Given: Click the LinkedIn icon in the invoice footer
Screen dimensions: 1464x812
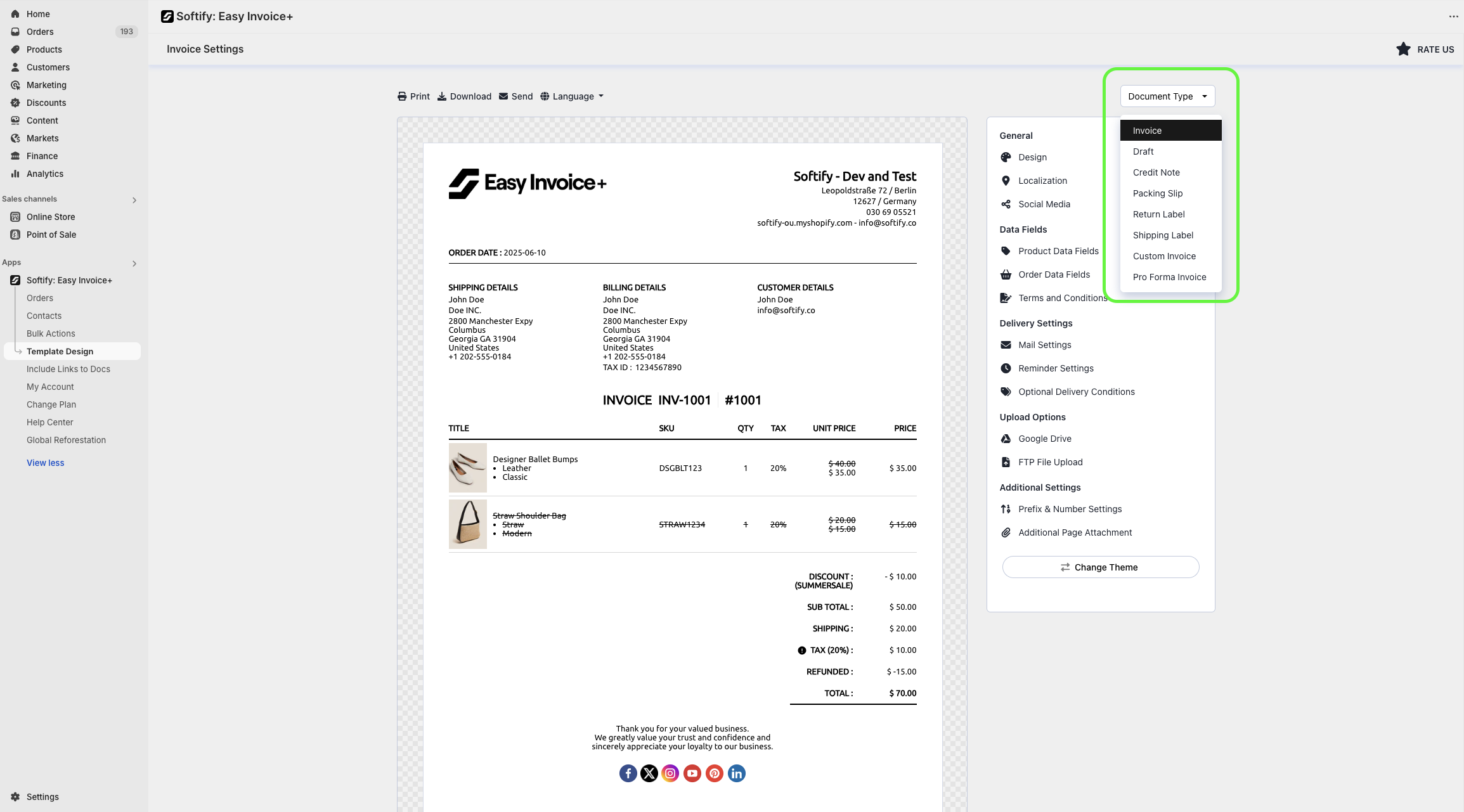Looking at the screenshot, I should [x=736, y=773].
